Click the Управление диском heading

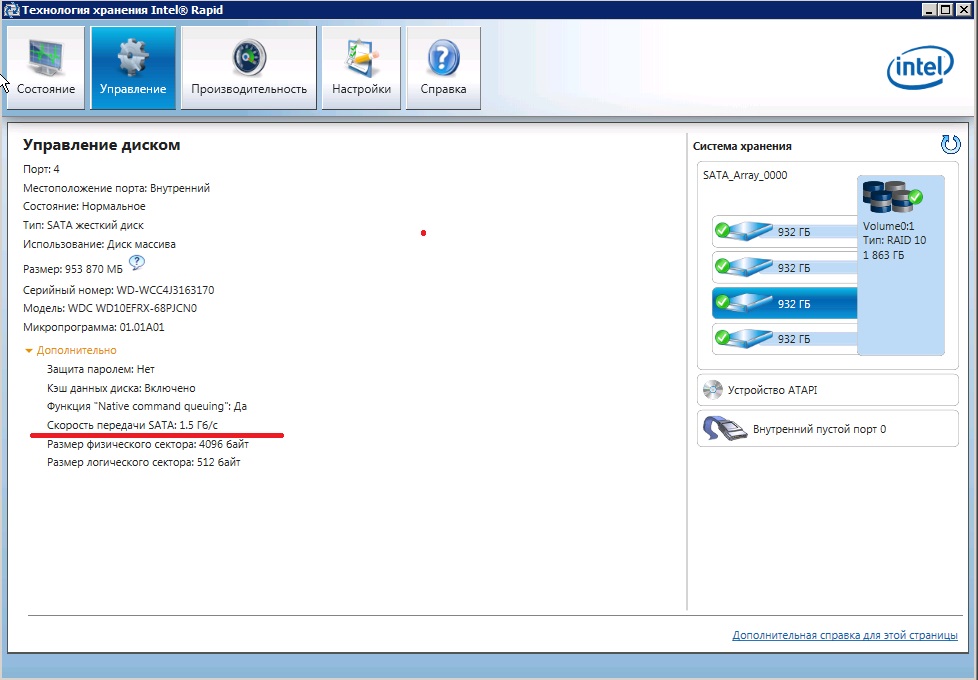click(x=102, y=145)
